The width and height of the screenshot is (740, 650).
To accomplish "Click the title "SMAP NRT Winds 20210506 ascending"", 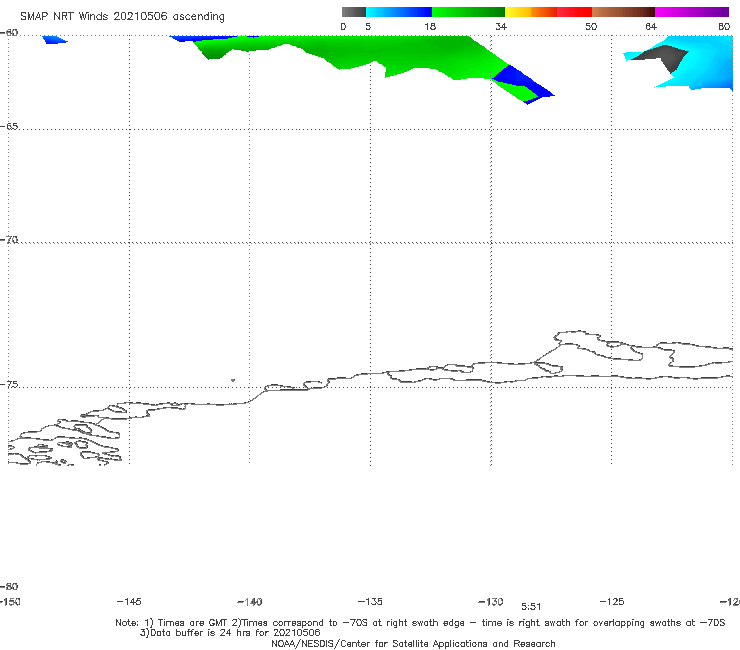I will 122,17.
